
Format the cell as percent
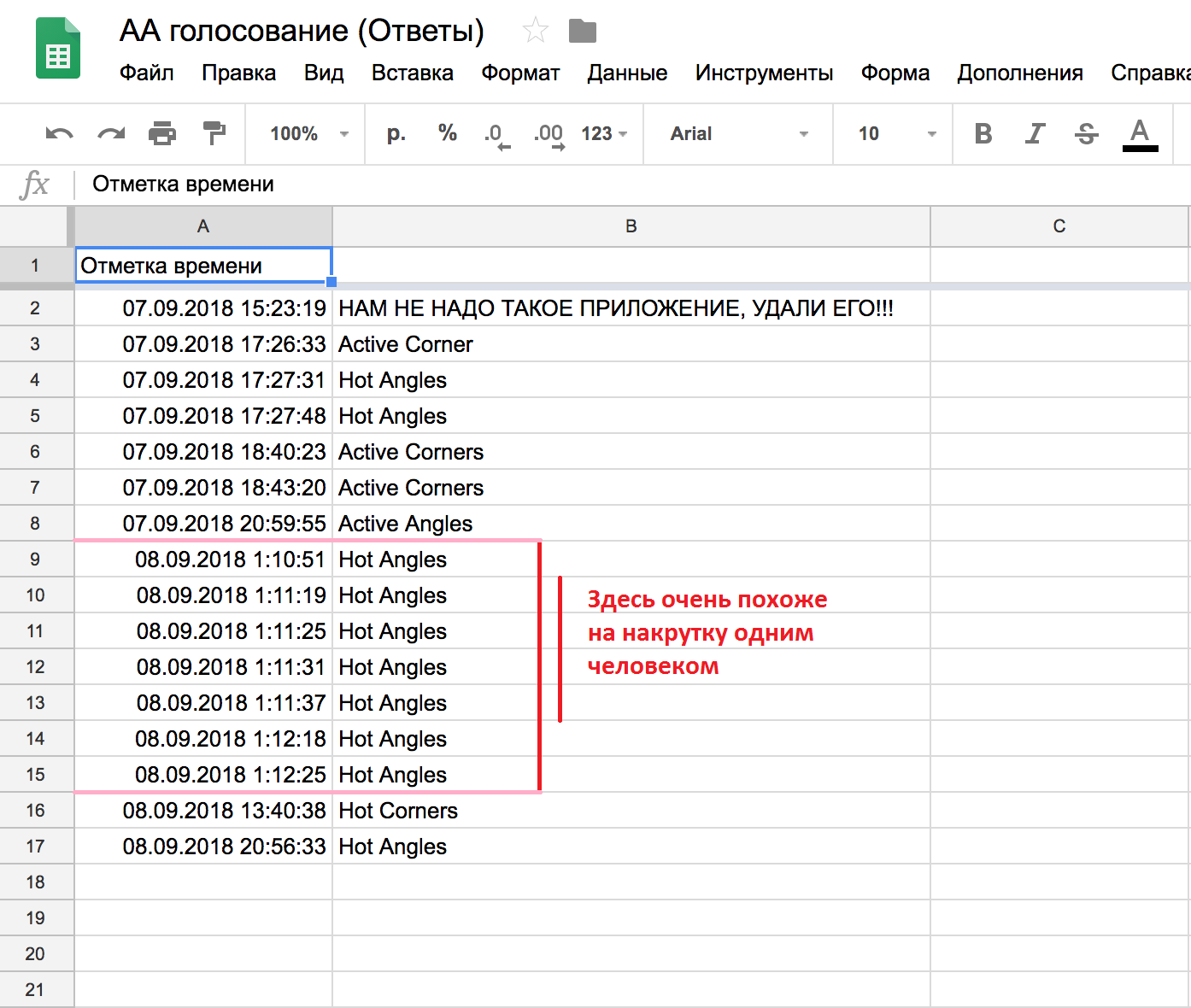(447, 133)
